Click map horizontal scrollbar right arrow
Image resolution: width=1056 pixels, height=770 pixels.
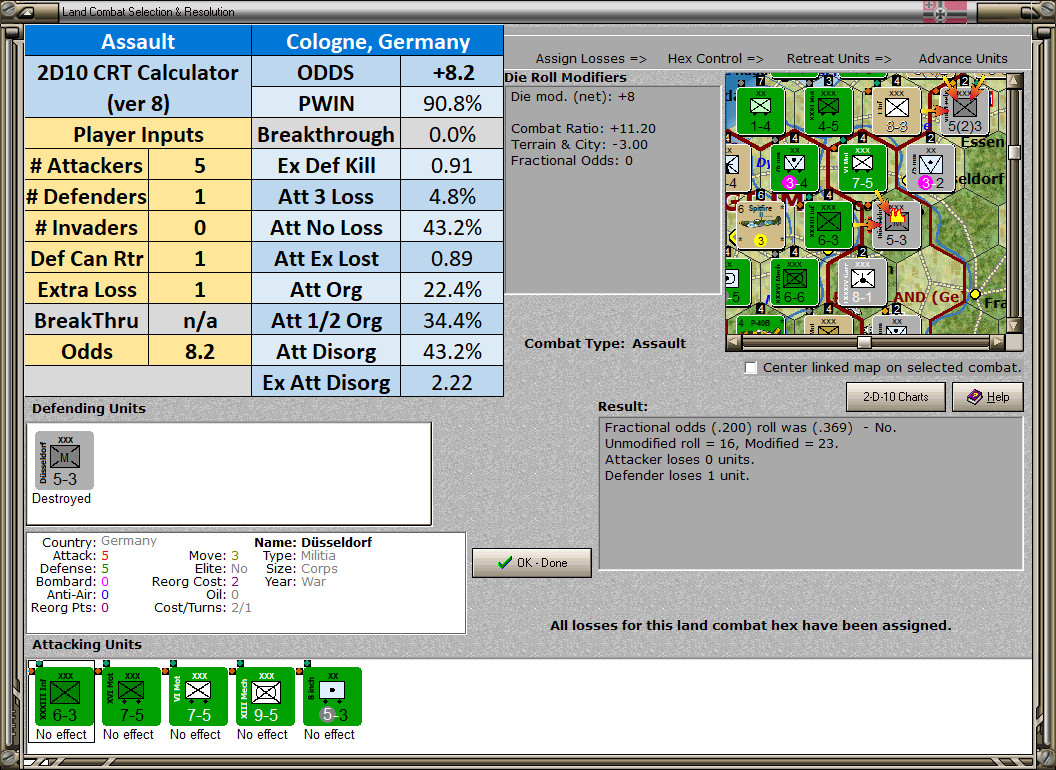coord(998,342)
